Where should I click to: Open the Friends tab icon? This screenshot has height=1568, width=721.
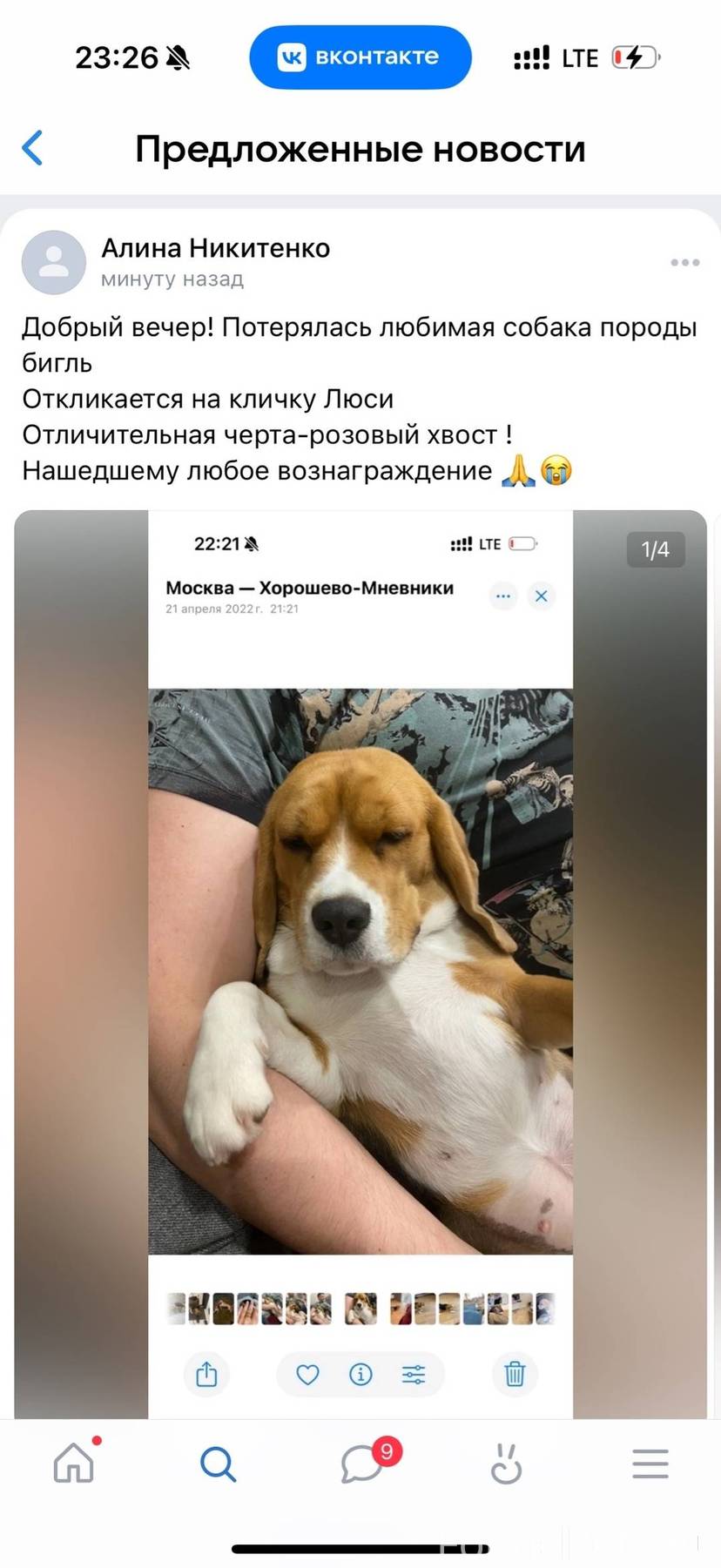pos(505,1464)
